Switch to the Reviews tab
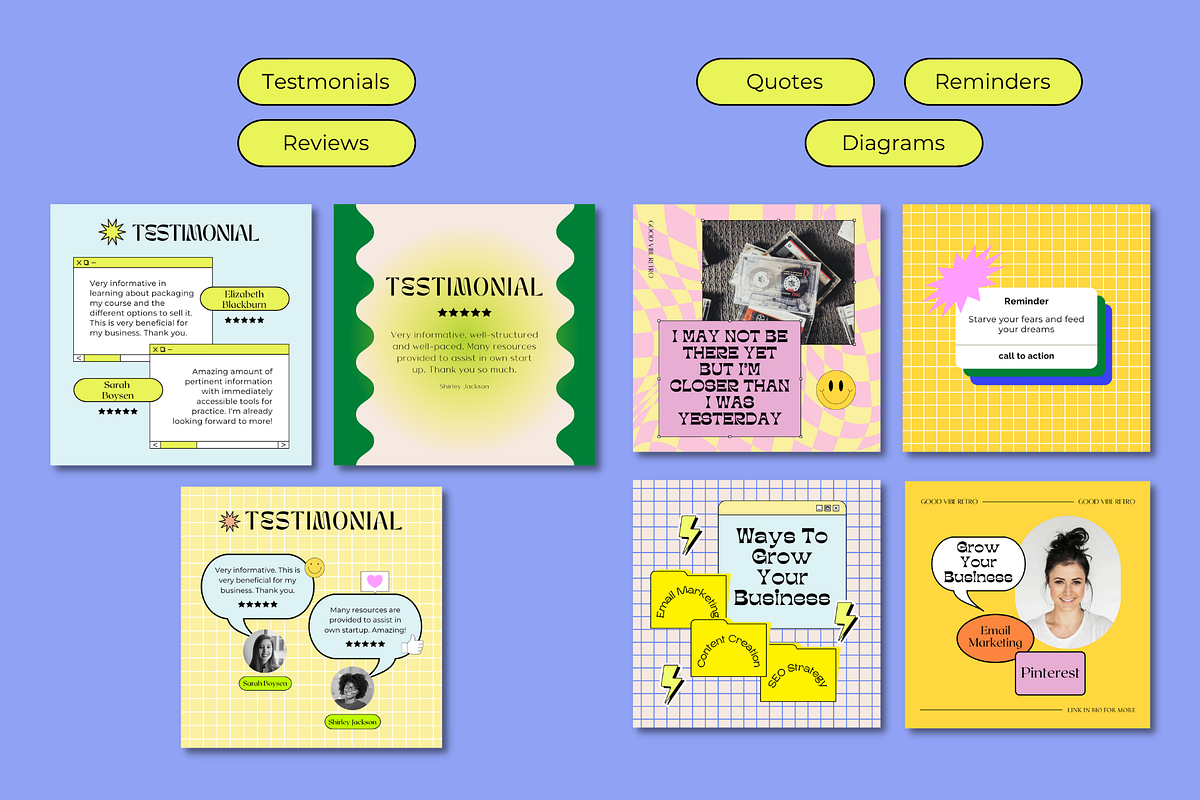Image resolution: width=1200 pixels, height=800 pixels. [326, 143]
